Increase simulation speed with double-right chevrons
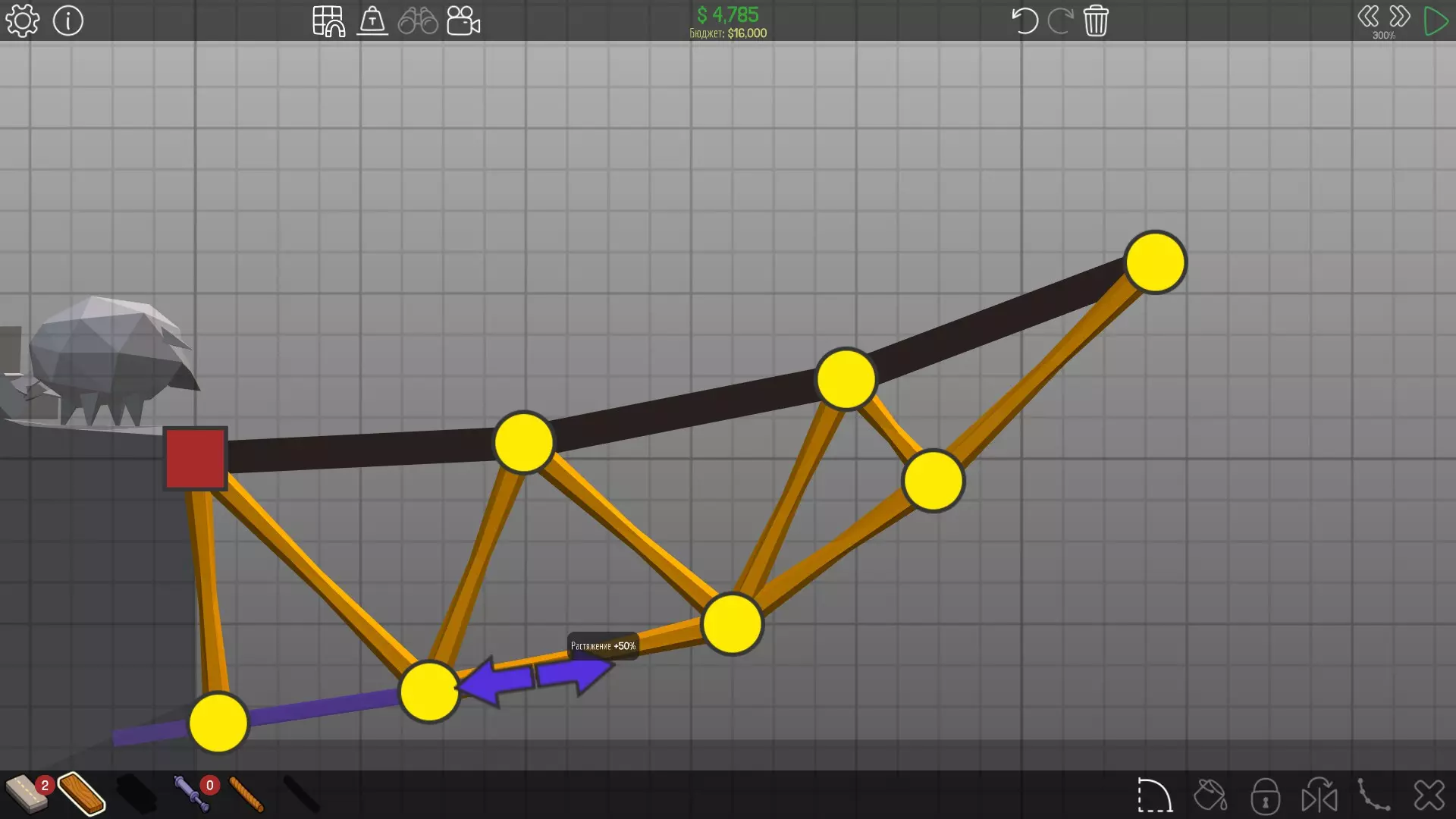 click(x=1400, y=17)
